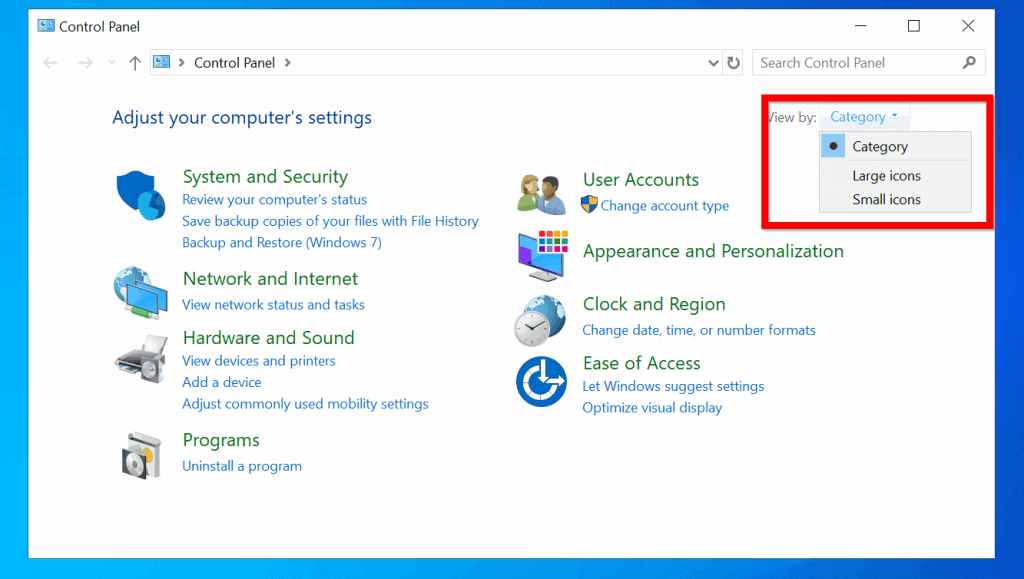1024x579 pixels.
Task: Select Small icons in View by menu
Action: point(895,199)
